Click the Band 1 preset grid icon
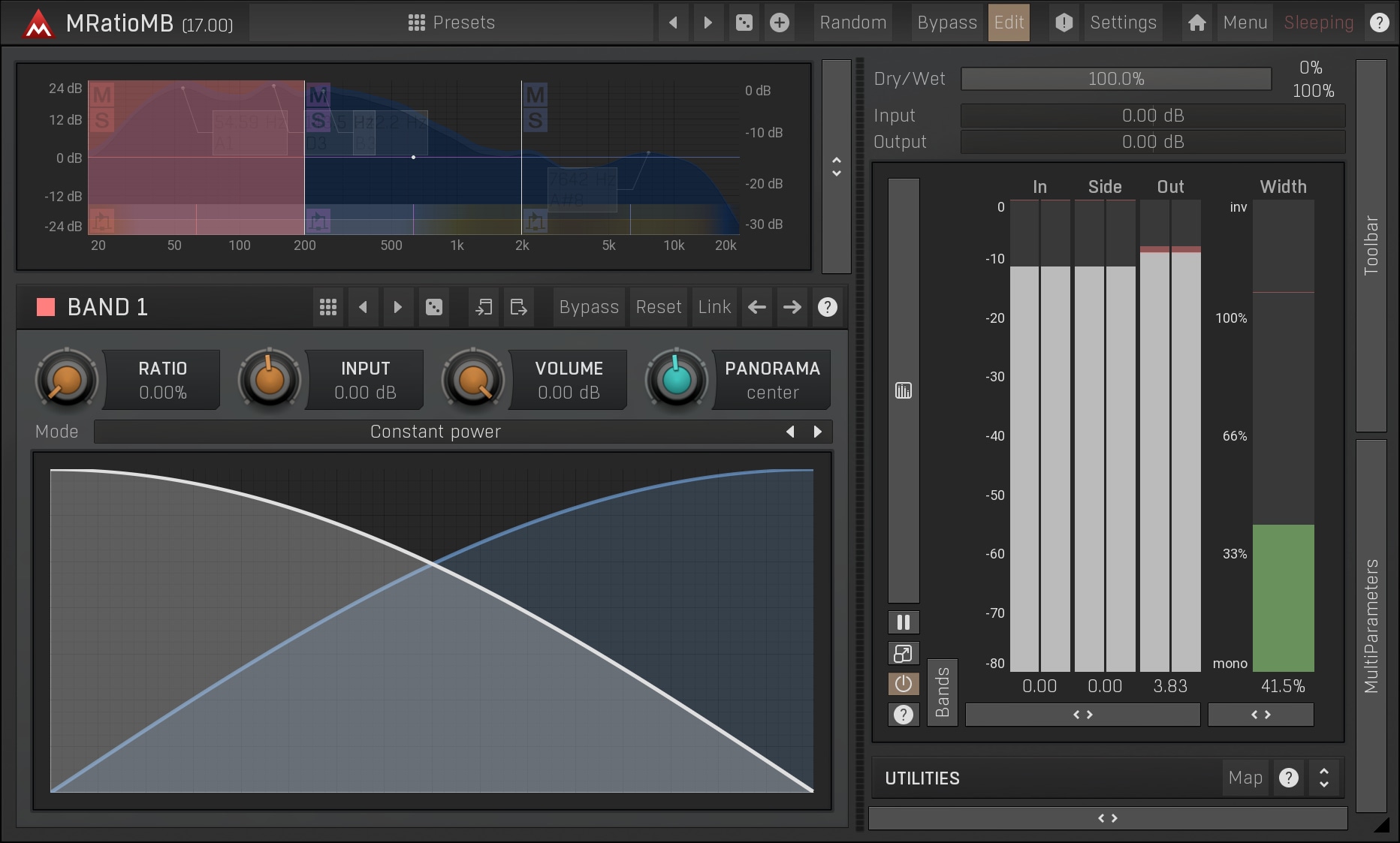 [328, 307]
